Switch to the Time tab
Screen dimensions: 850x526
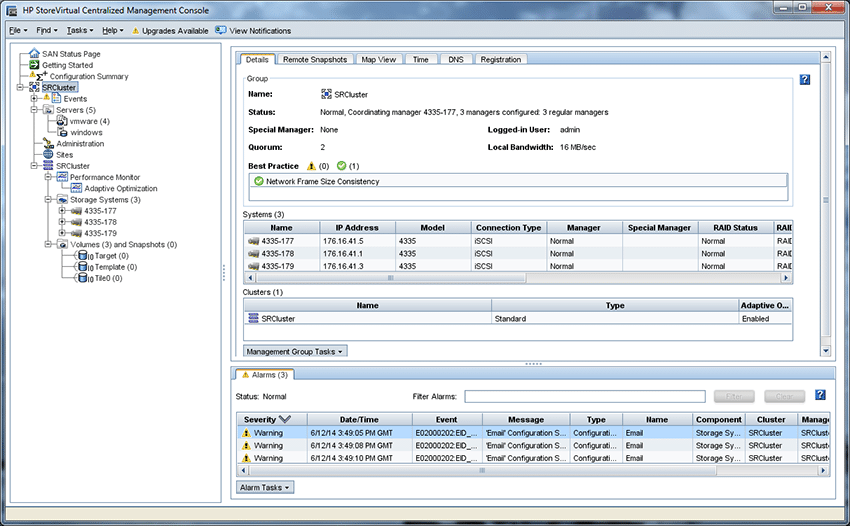[x=421, y=59]
